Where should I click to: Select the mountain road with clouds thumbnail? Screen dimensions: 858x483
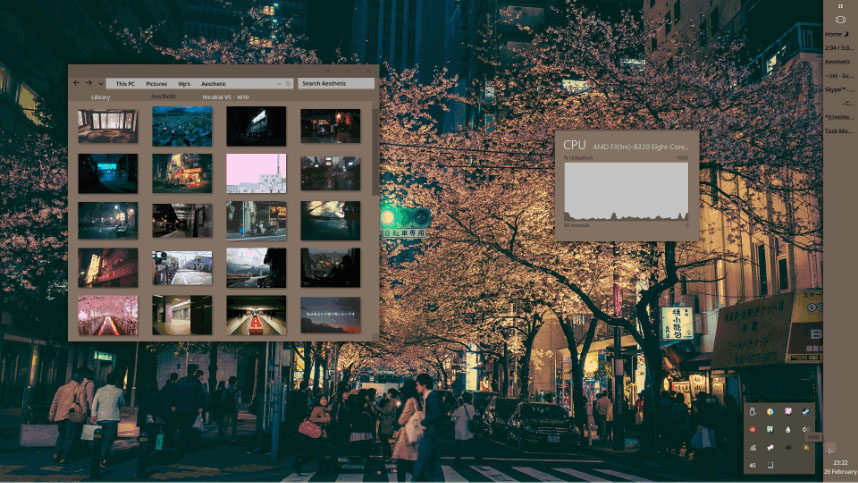[x=256, y=268]
